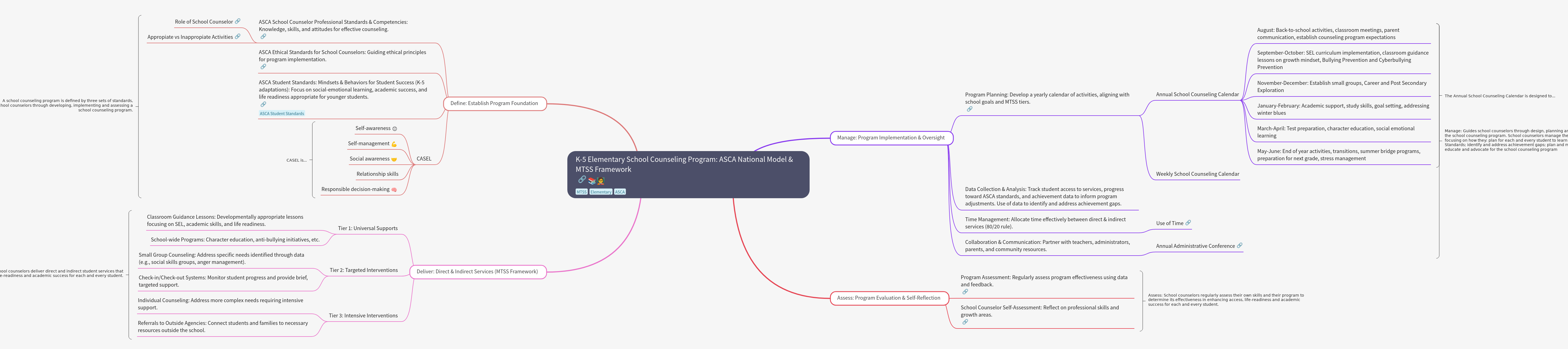Click the Elementary tag on central topic
Viewport: 1568px width, 349px height.
pyautogui.click(x=601, y=192)
